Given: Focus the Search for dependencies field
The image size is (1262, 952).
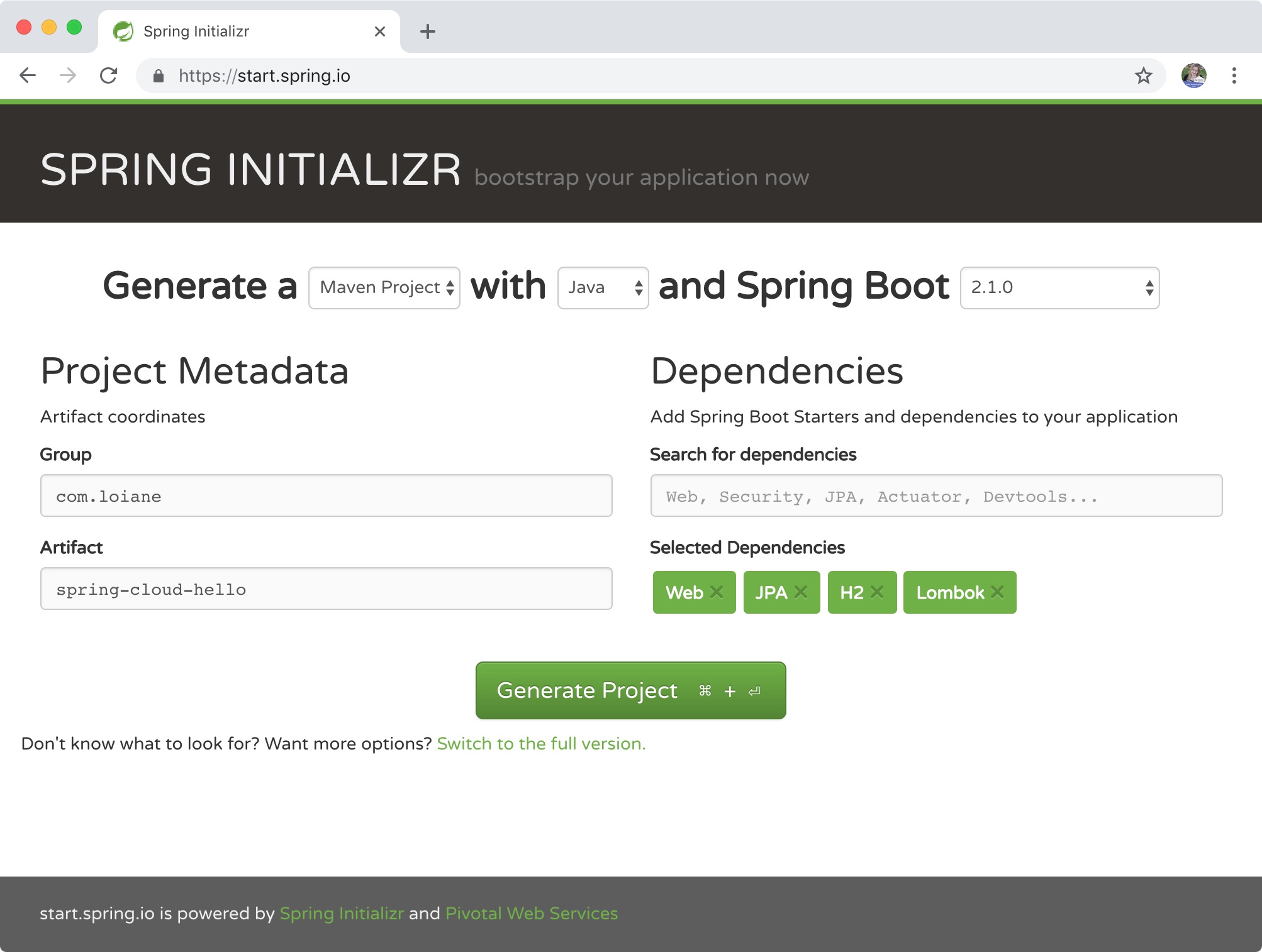Looking at the screenshot, I should tap(937, 496).
